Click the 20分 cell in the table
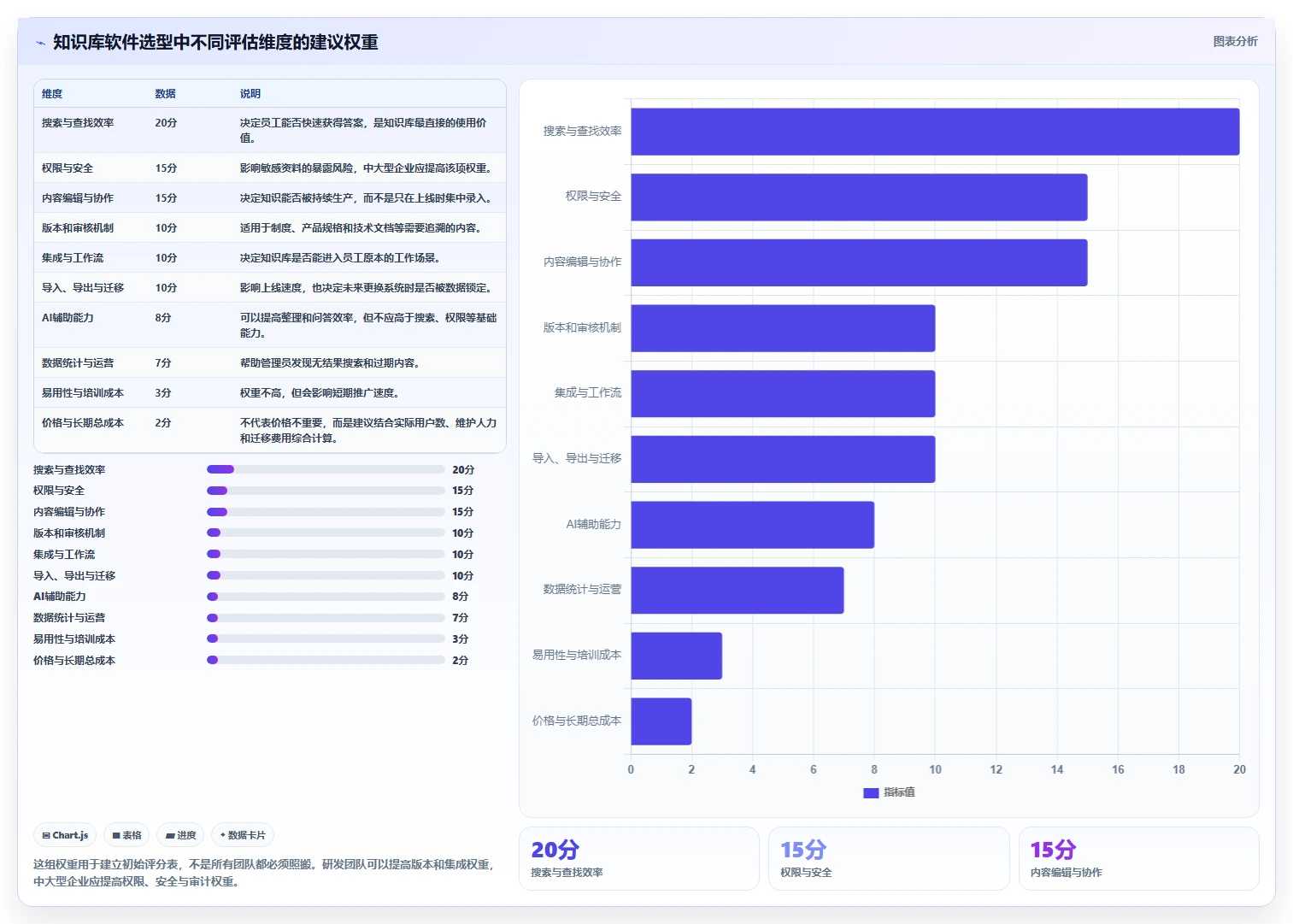 (x=166, y=123)
